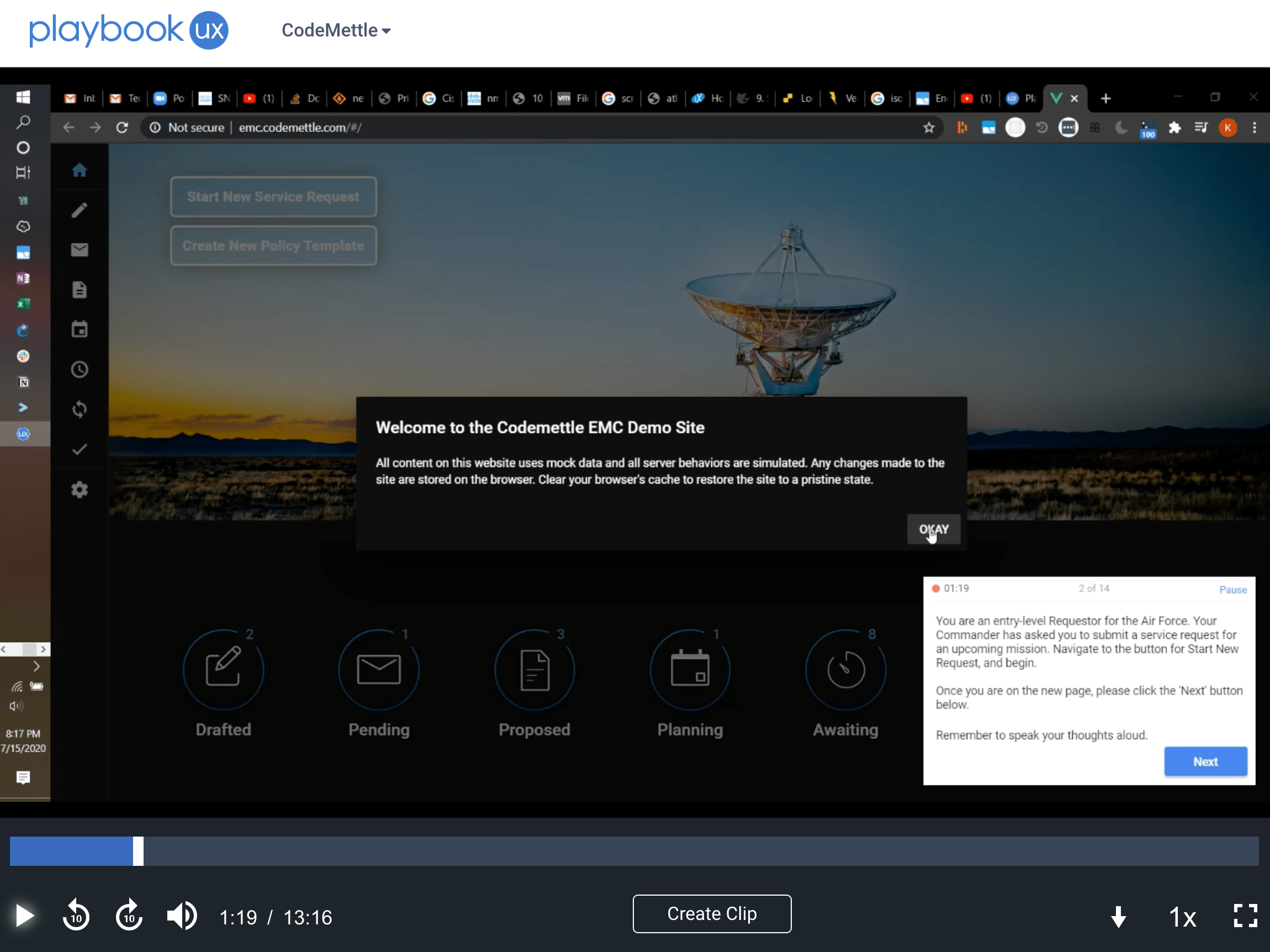Change the 1x playback speed
This screenshot has height=952, width=1270.
click(x=1182, y=917)
